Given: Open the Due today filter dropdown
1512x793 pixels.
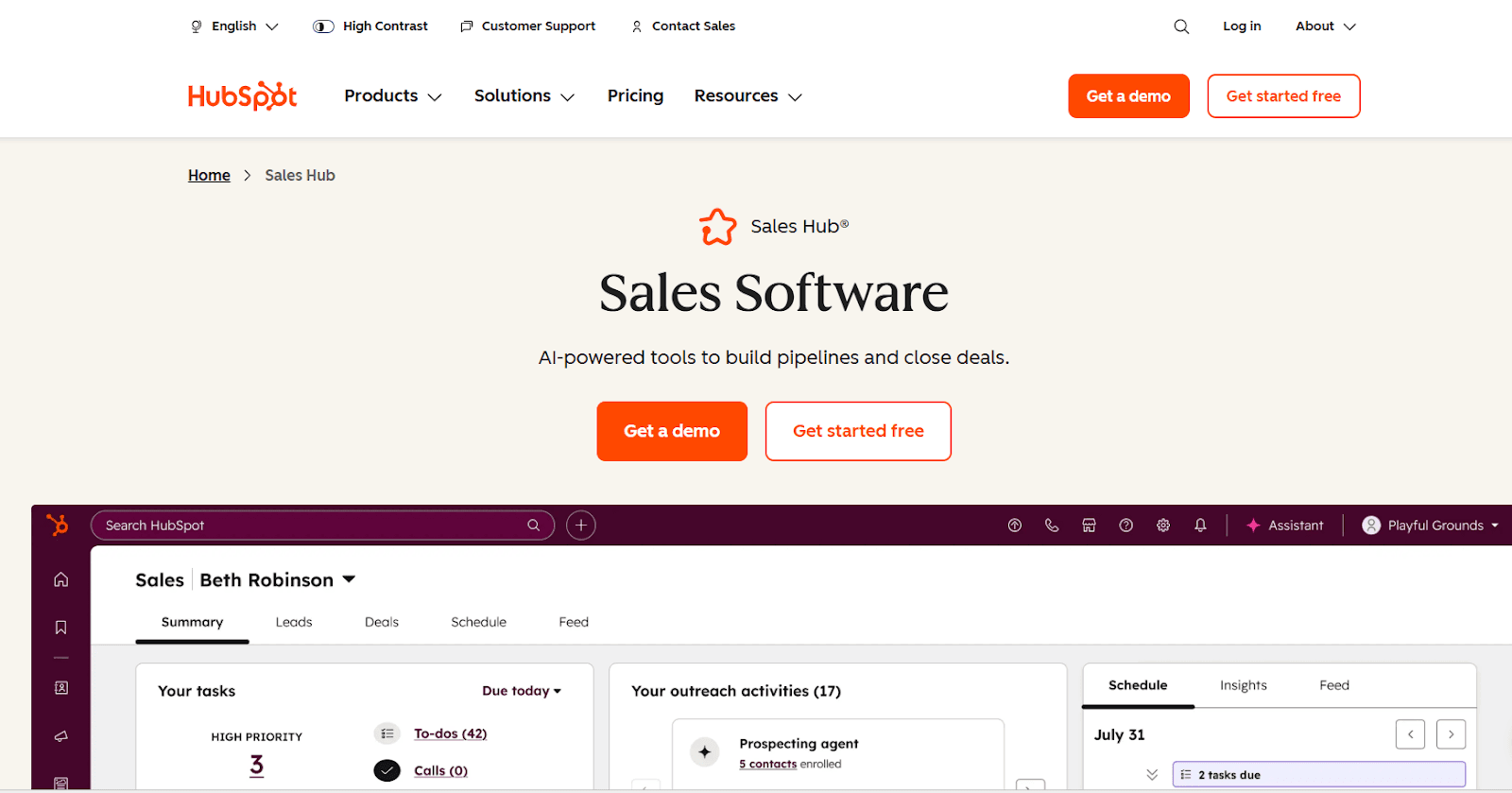Looking at the screenshot, I should [522, 691].
